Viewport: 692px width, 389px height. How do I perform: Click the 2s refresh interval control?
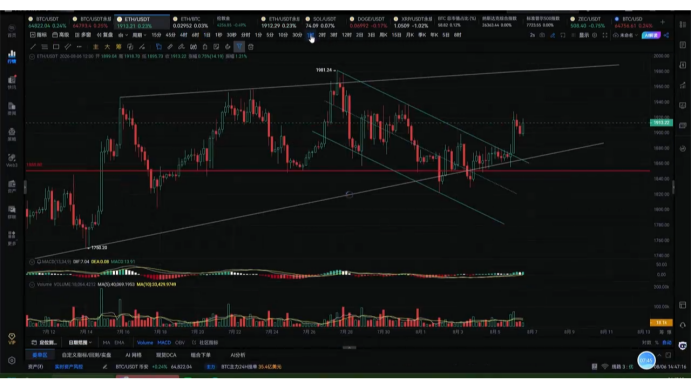coord(532,35)
